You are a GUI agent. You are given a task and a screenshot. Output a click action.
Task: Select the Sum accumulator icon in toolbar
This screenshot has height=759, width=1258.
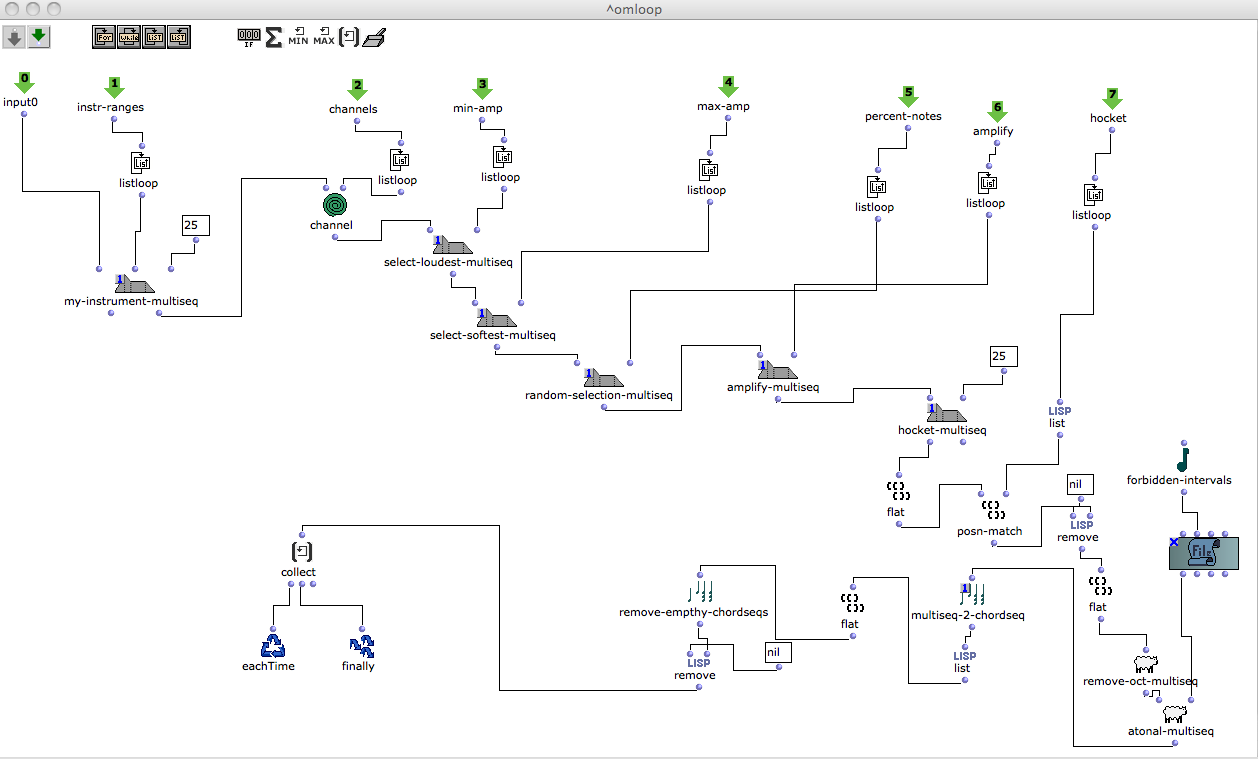pyautogui.click(x=273, y=38)
